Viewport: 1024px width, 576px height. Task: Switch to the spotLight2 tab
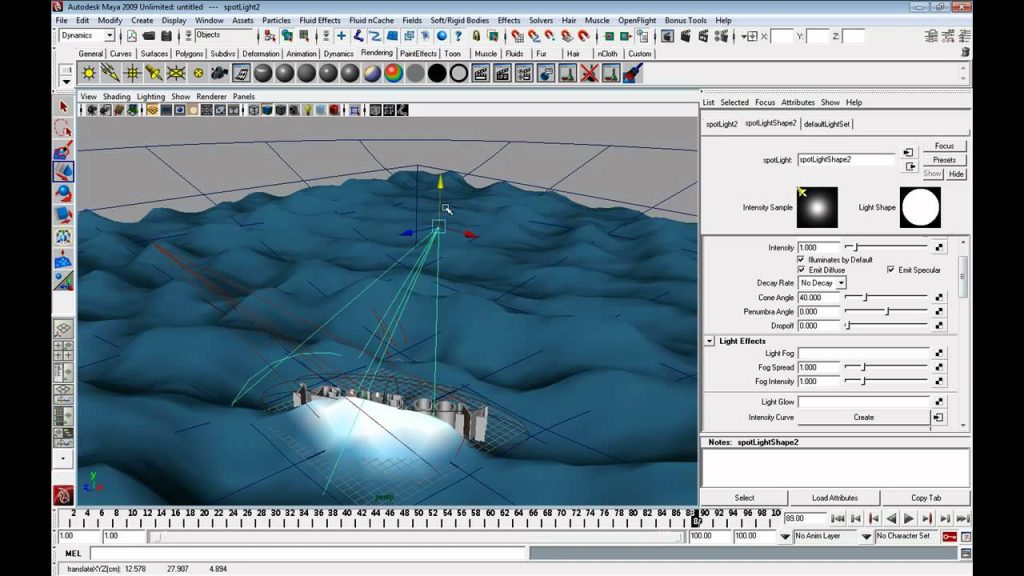tap(722, 124)
